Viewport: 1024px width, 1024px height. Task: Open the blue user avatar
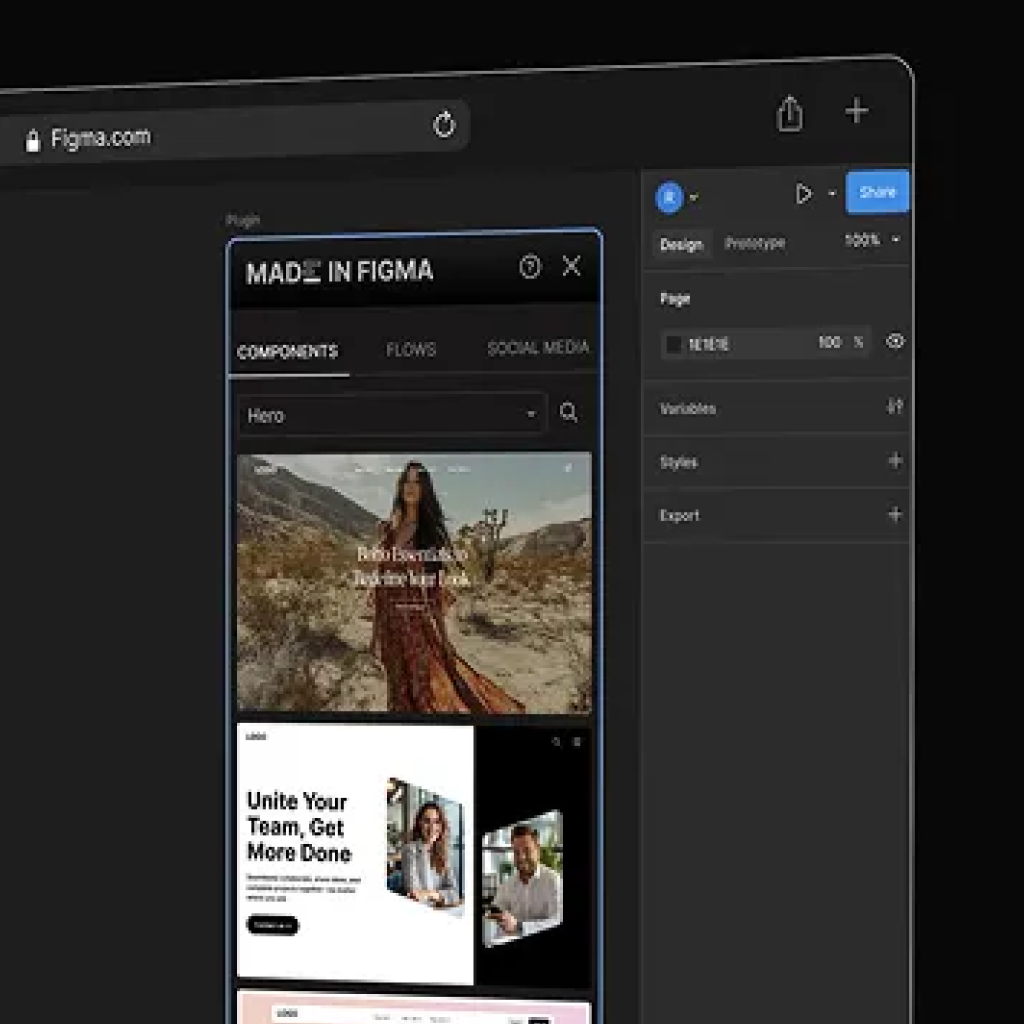click(669, 197)
